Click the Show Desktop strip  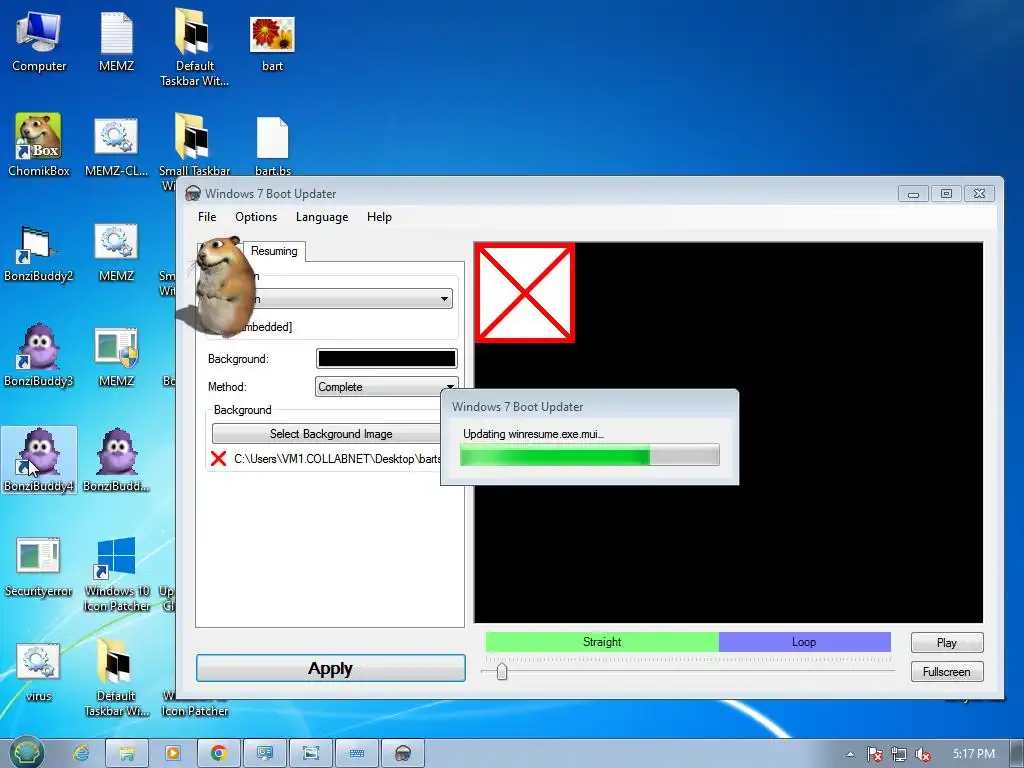1018,754
